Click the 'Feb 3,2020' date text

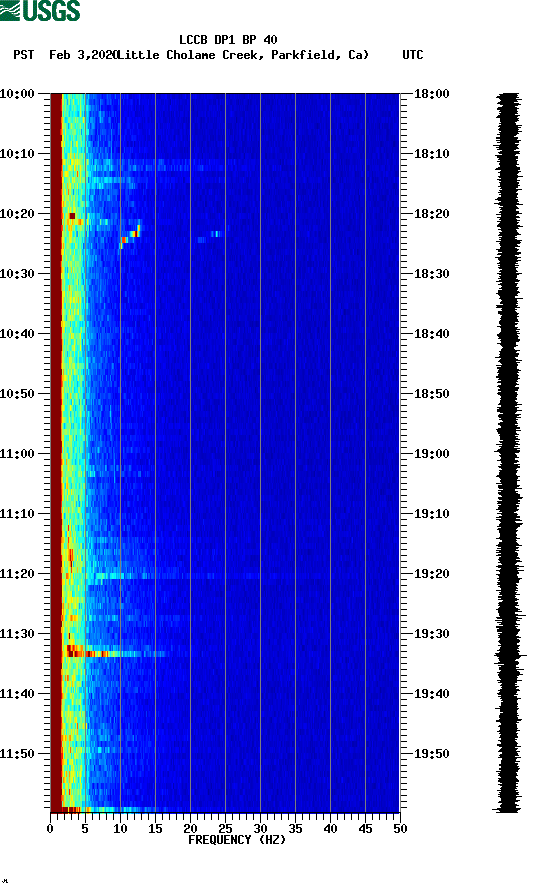[83, 55]
